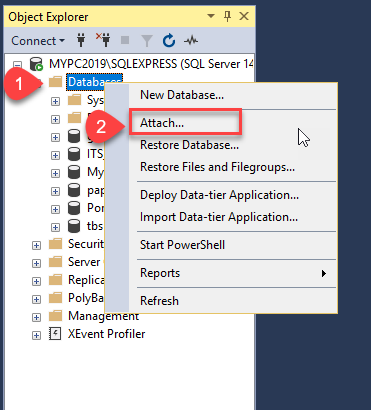Pin the Object Explorer panel with pushpin
The height and width of the screenshot is (410, 371).
pyautogui.click(x=227, y=16)
